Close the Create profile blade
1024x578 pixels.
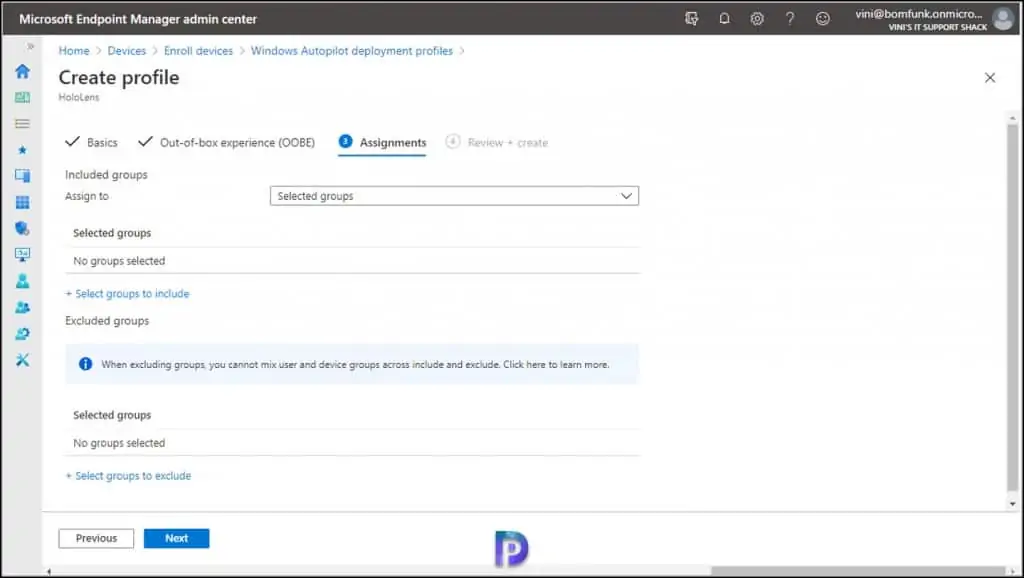[990, 78]
